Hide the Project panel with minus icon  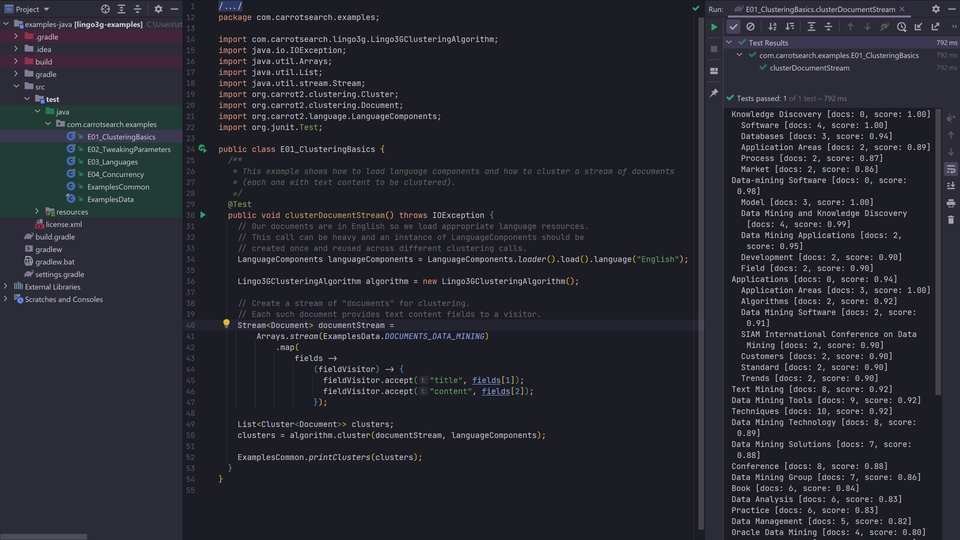(174, 9)
